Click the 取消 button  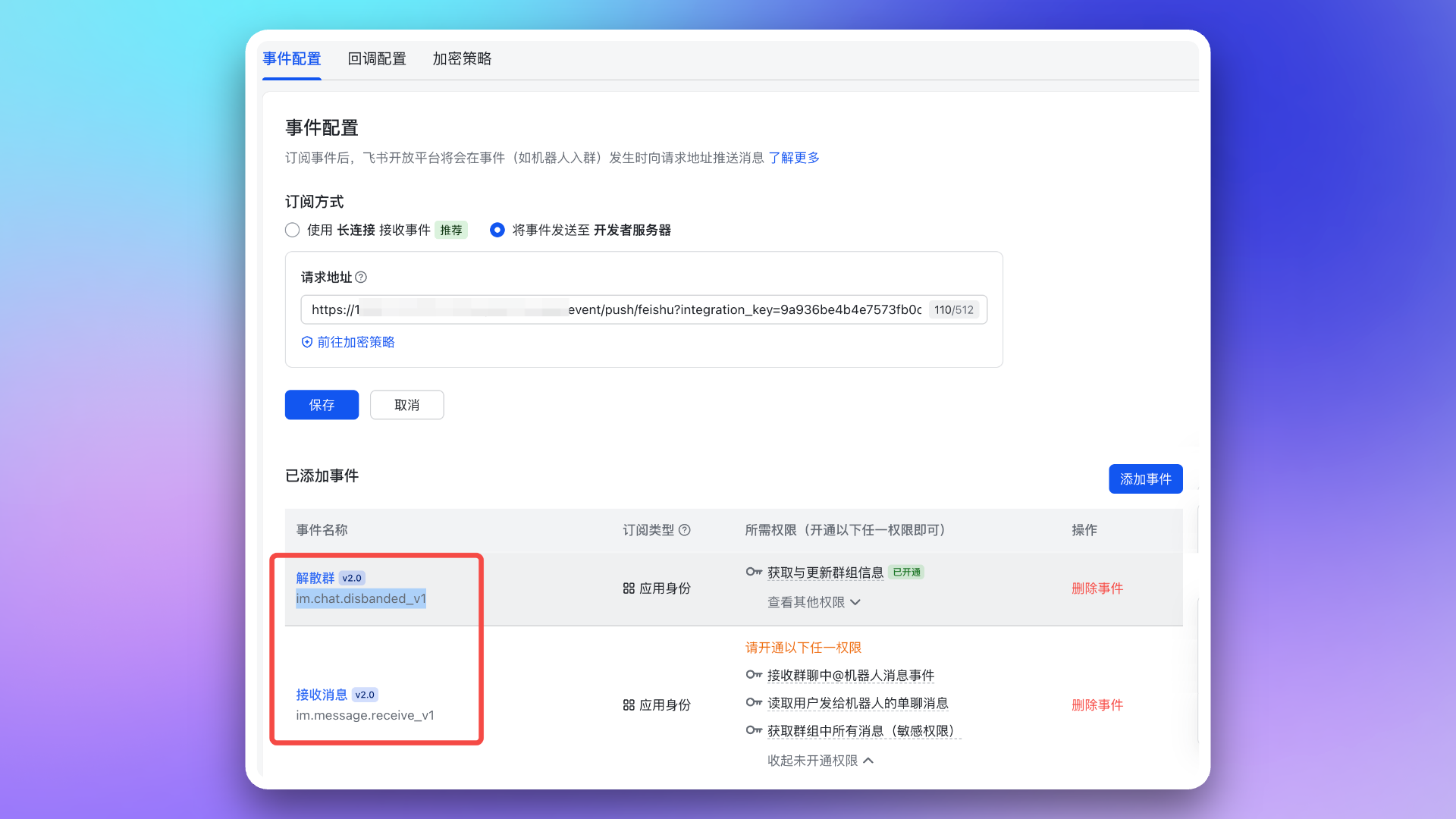(406, 405)
